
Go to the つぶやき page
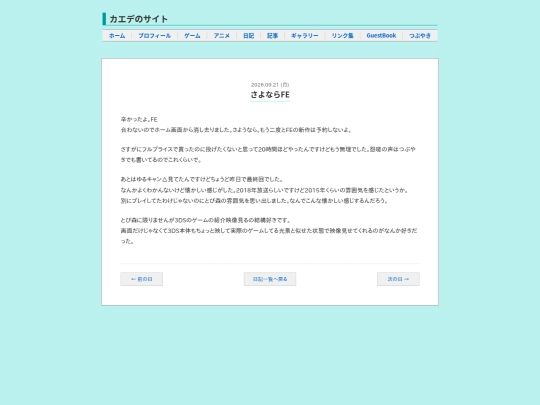coord(420,36)
